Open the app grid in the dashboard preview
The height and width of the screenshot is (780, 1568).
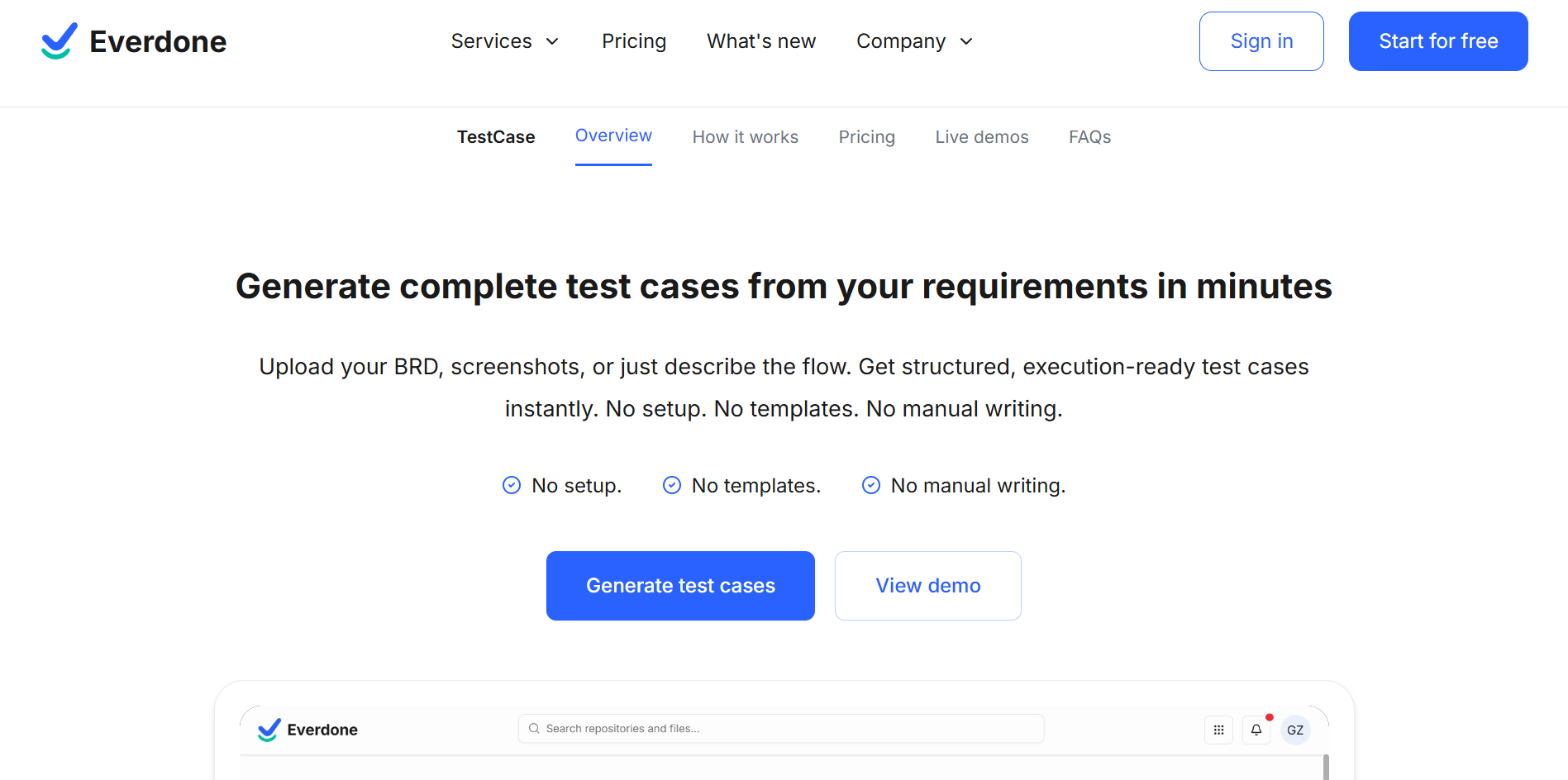(x=1218, y=730)
